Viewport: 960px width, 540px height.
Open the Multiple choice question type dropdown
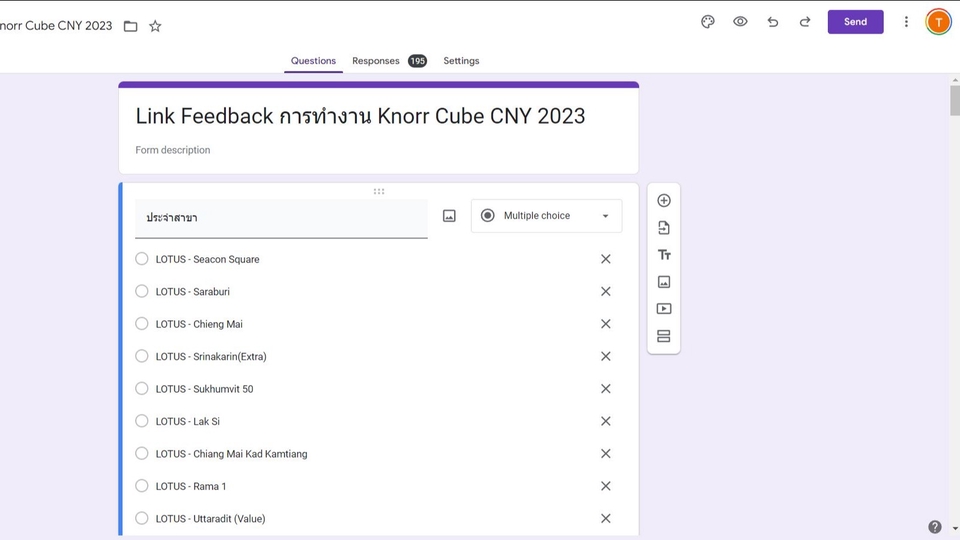pos(546,216)
